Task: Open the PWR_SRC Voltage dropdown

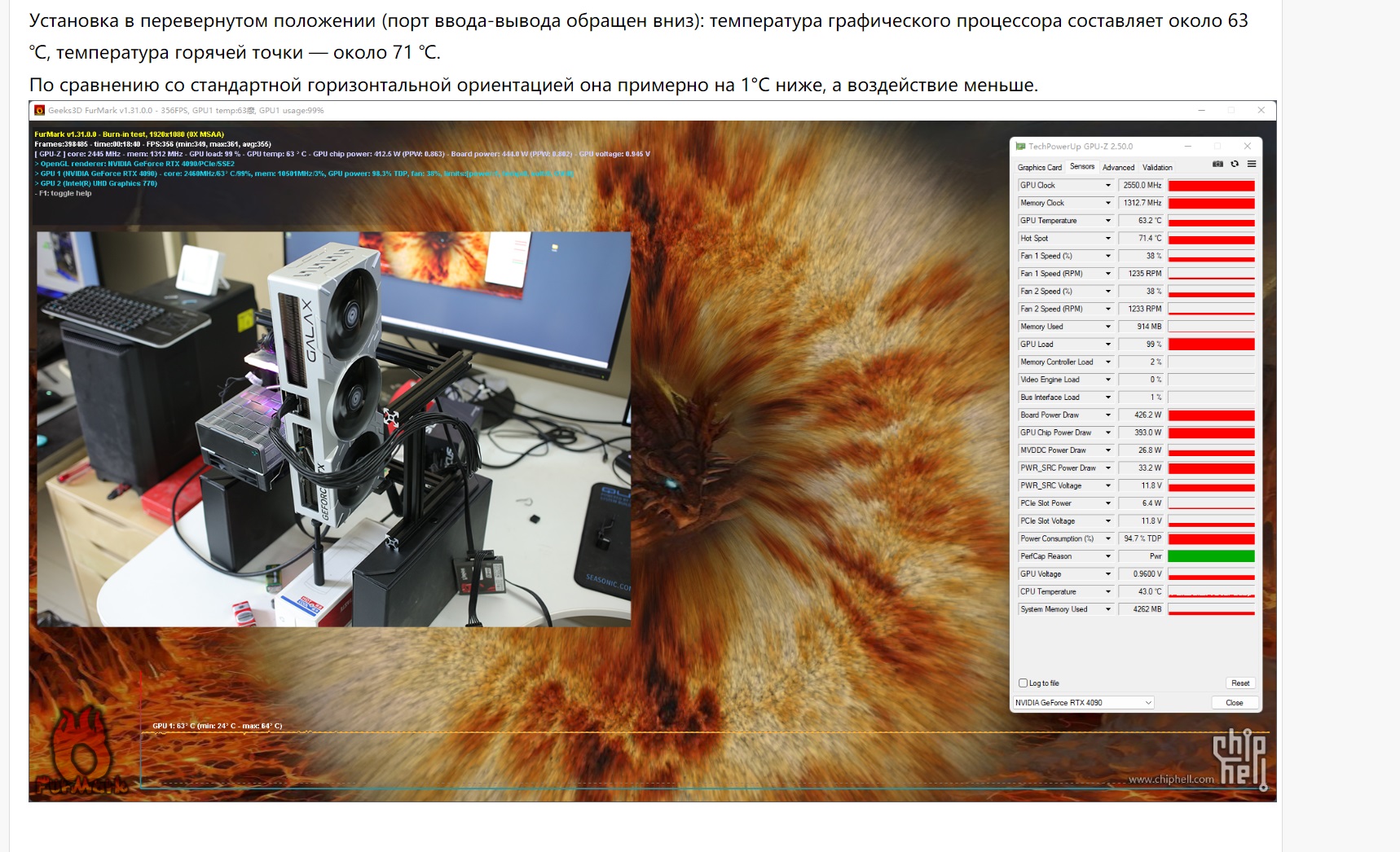Action: point(1108,485)
